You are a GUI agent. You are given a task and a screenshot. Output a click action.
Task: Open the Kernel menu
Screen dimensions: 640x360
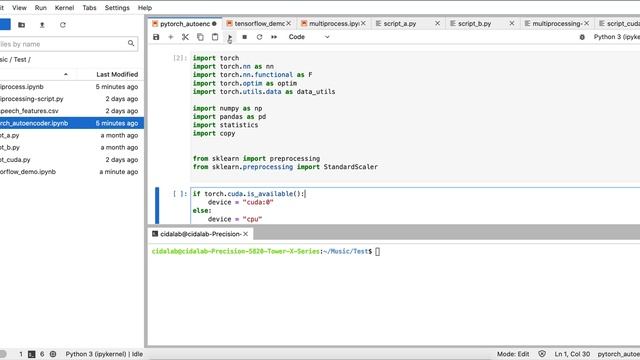point(64,8)
